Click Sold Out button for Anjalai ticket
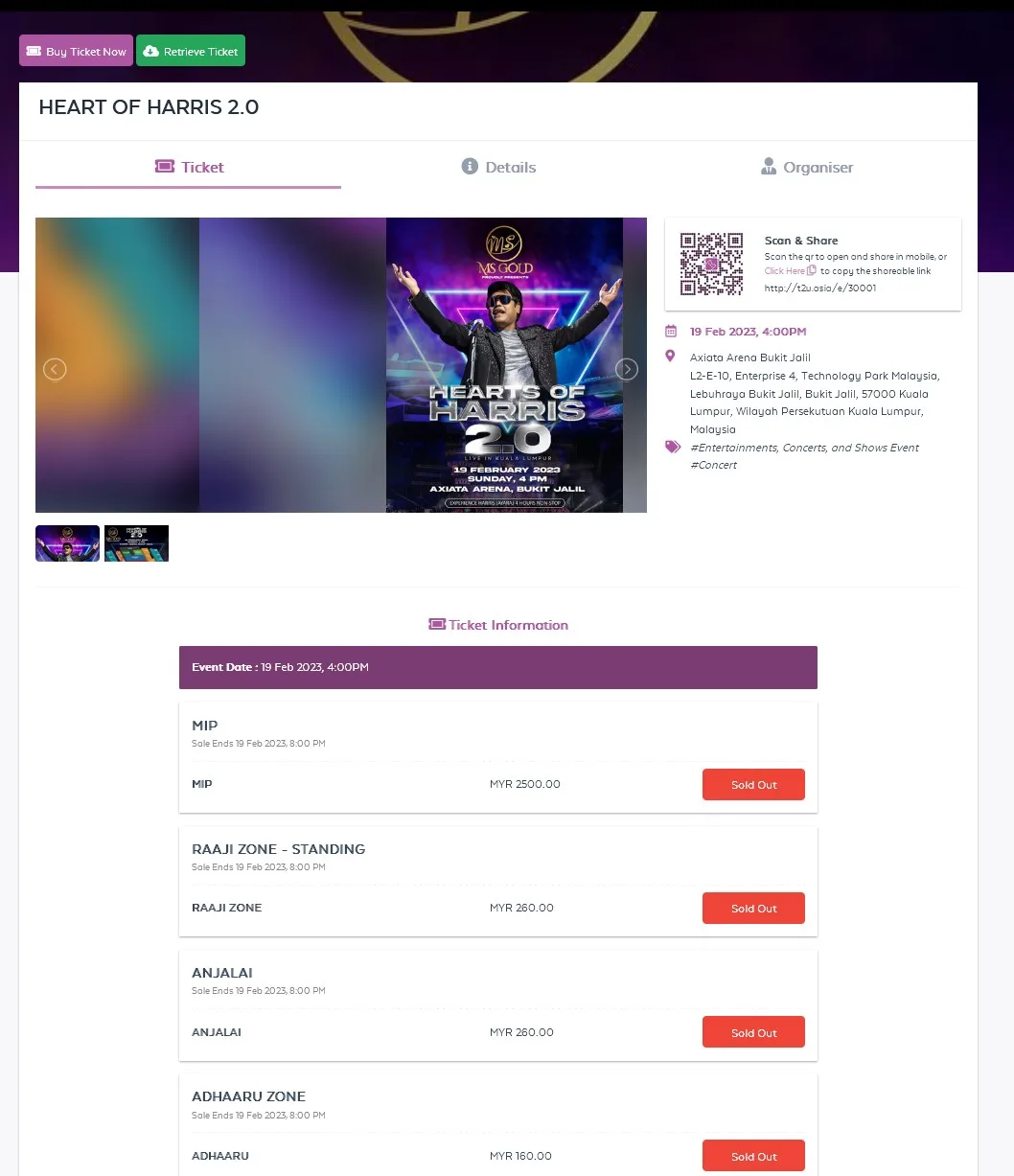 753,1032
